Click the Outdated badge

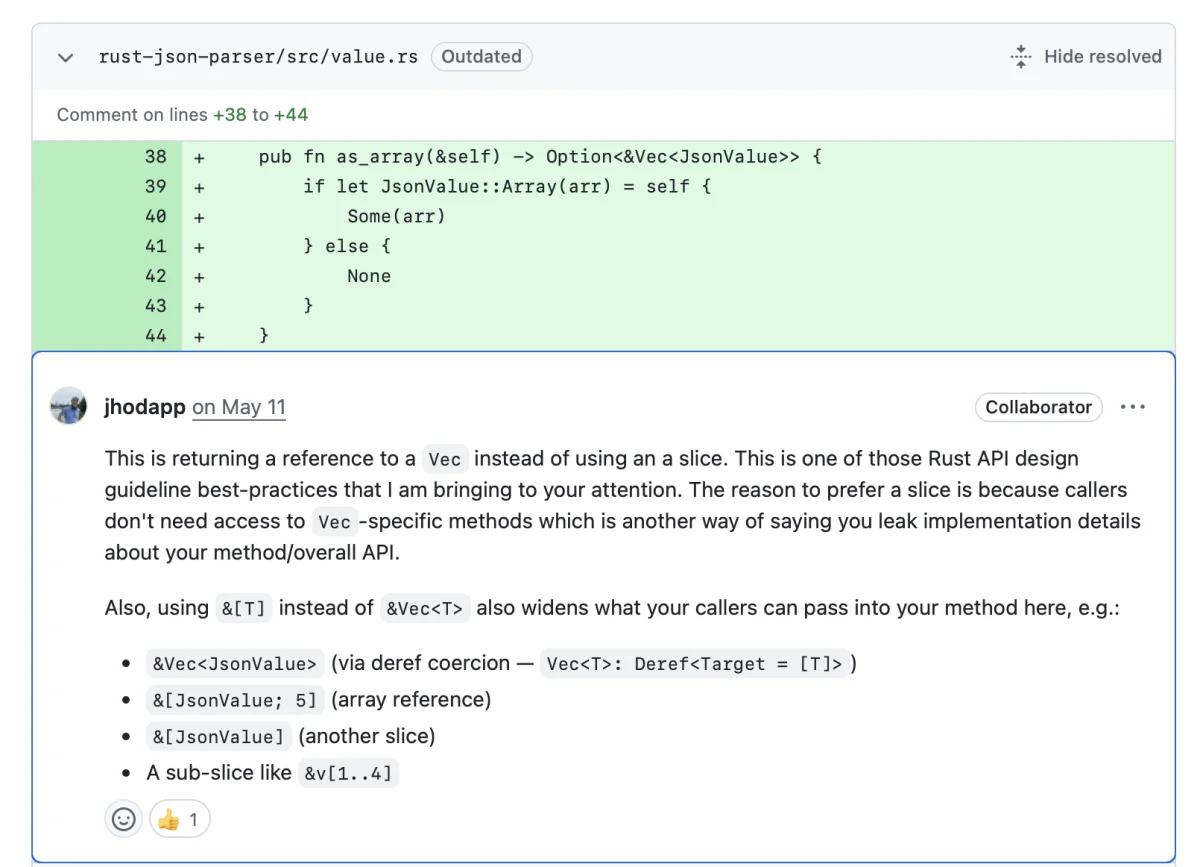[x=482, y=57]
